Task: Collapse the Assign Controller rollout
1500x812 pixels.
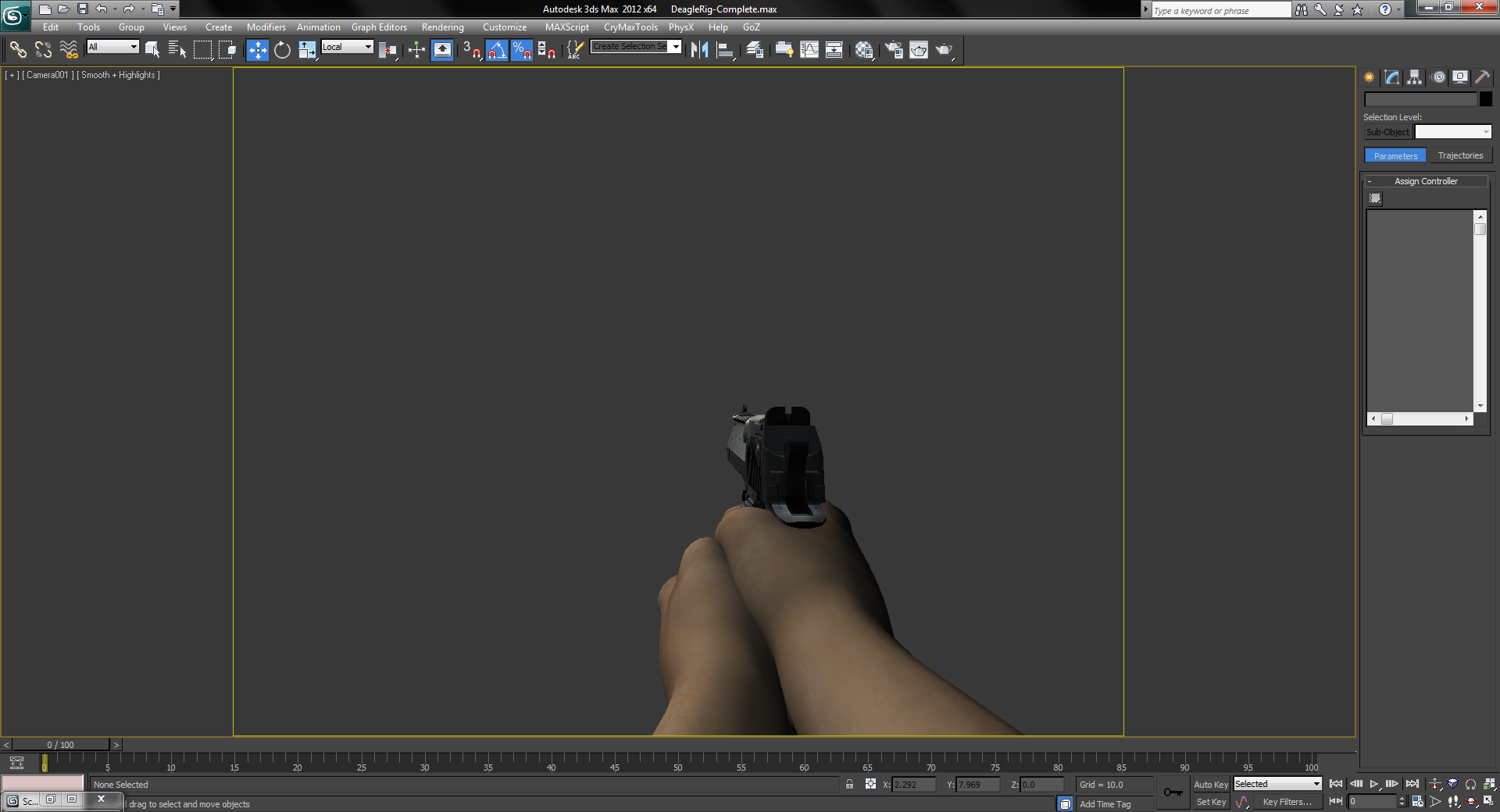Action: pyautogui.click(x=1427, y=181)
